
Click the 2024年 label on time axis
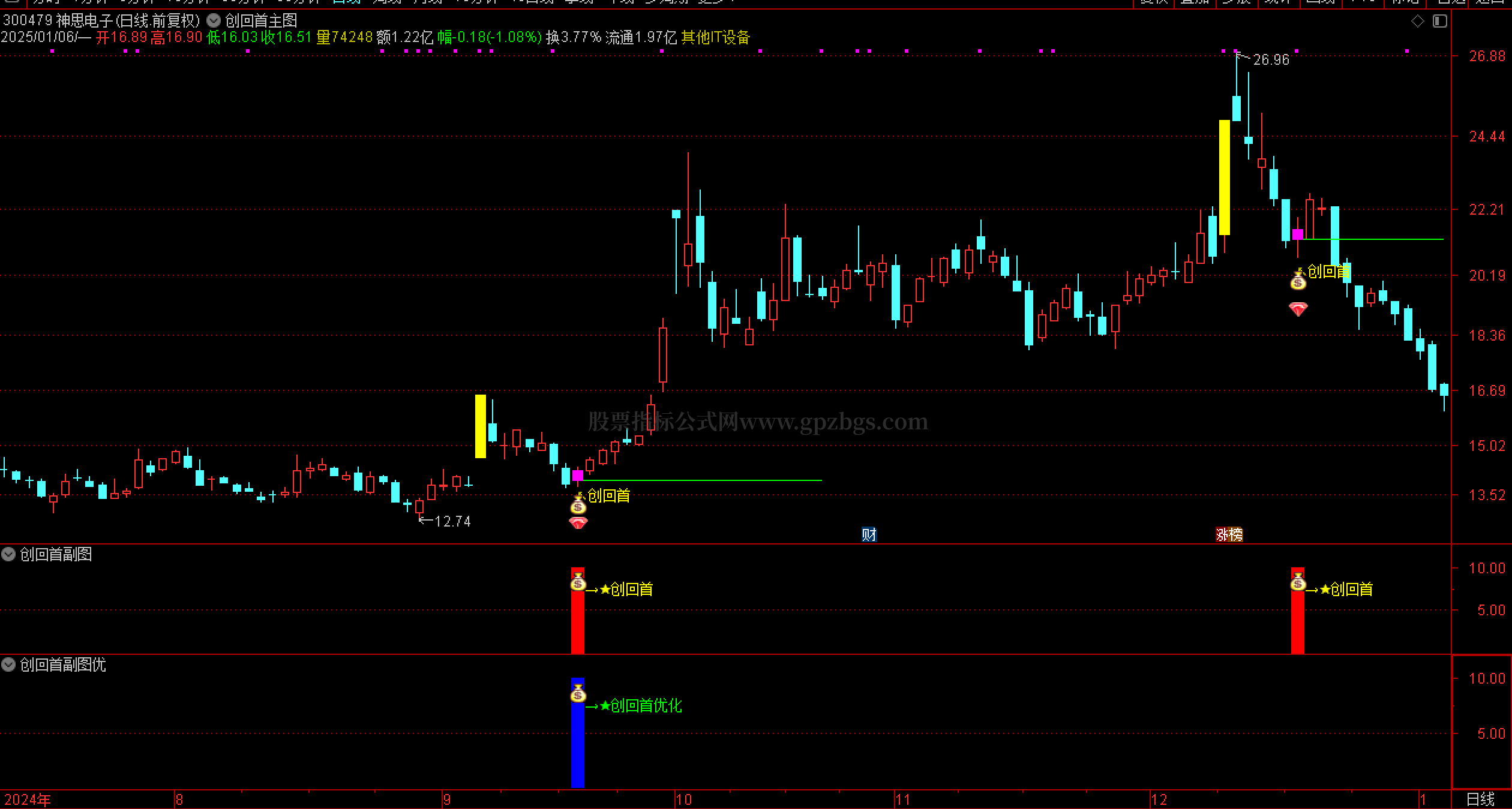pyautogui.click(x=28, y=799)
